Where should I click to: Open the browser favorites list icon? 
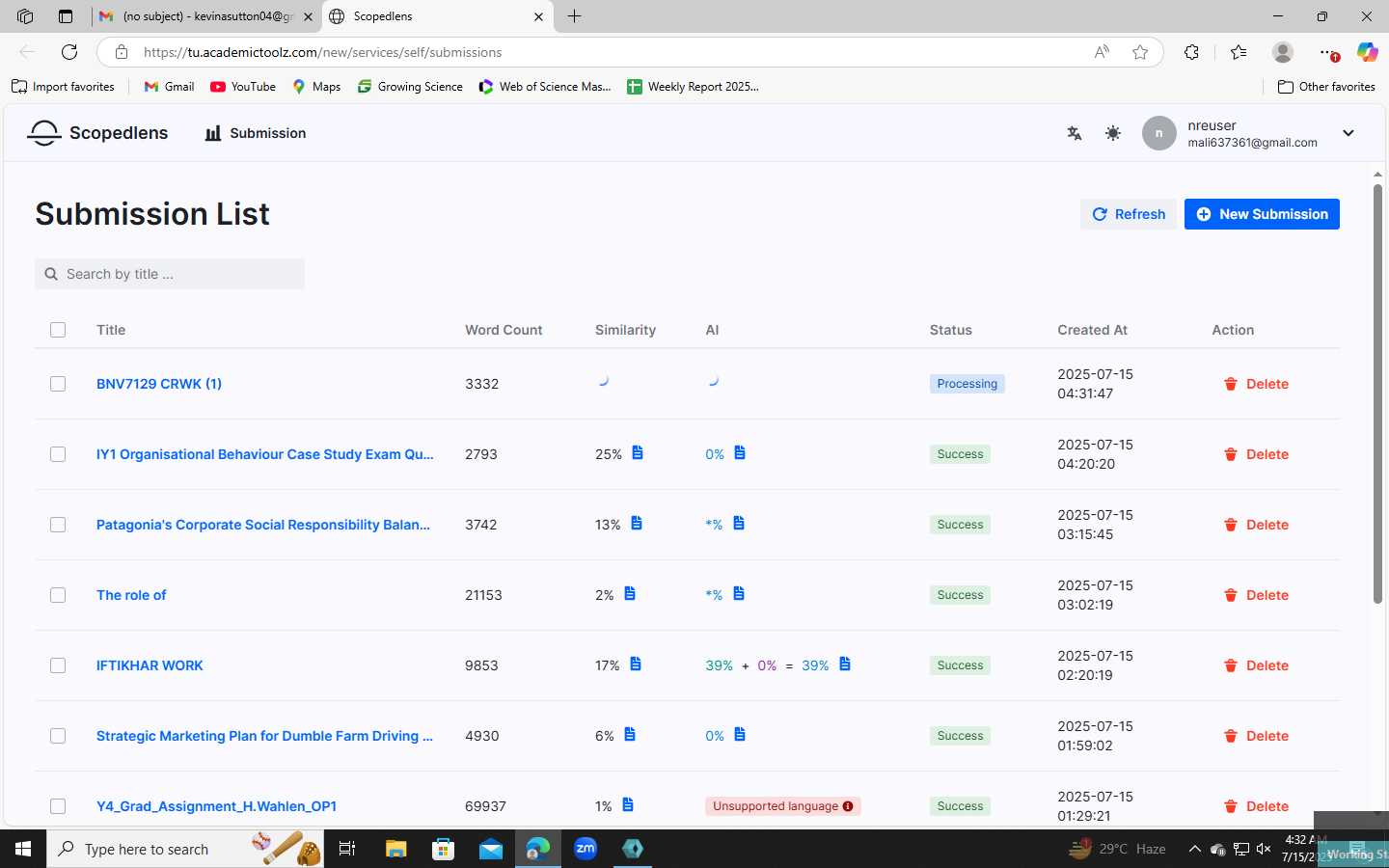point(1239,52)
